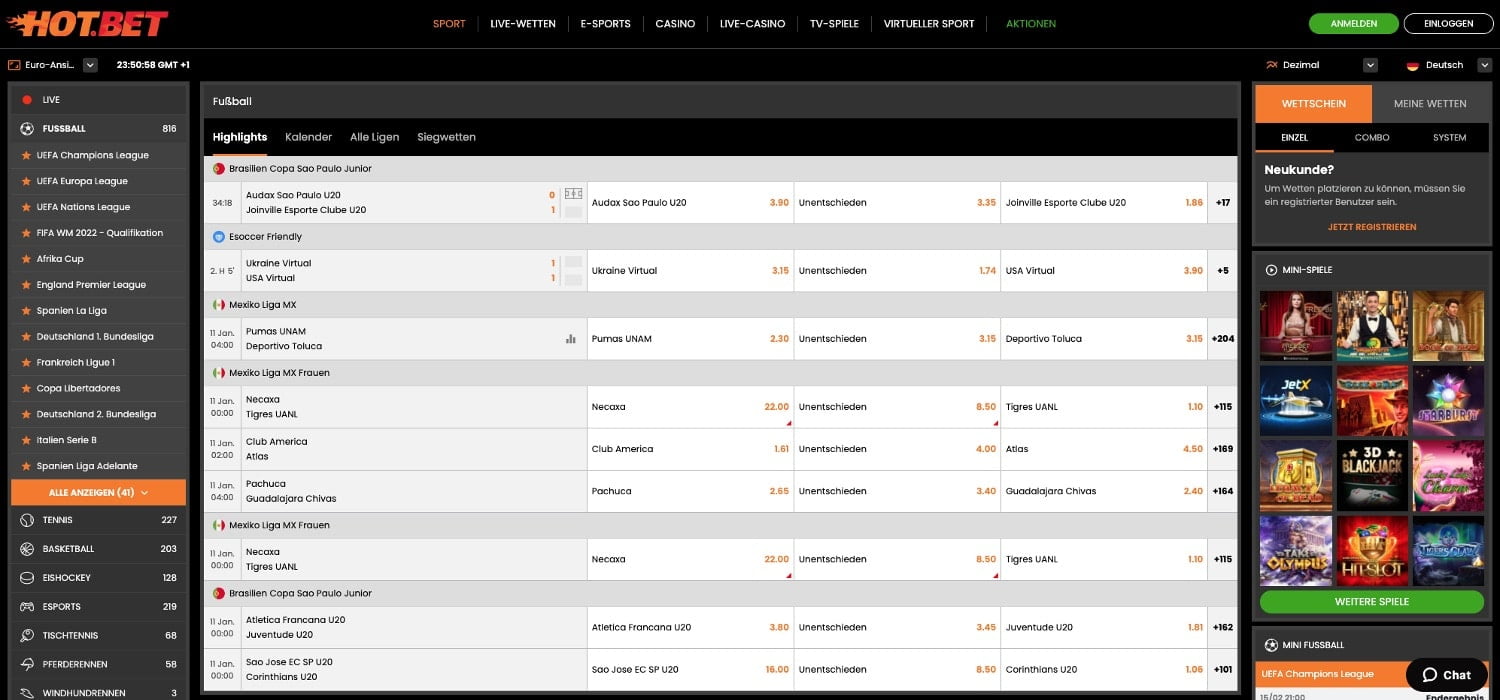Screen dimensions: 1500x700
Task: Open the Live-Wetten menu
Action: (x=522, y=24)
